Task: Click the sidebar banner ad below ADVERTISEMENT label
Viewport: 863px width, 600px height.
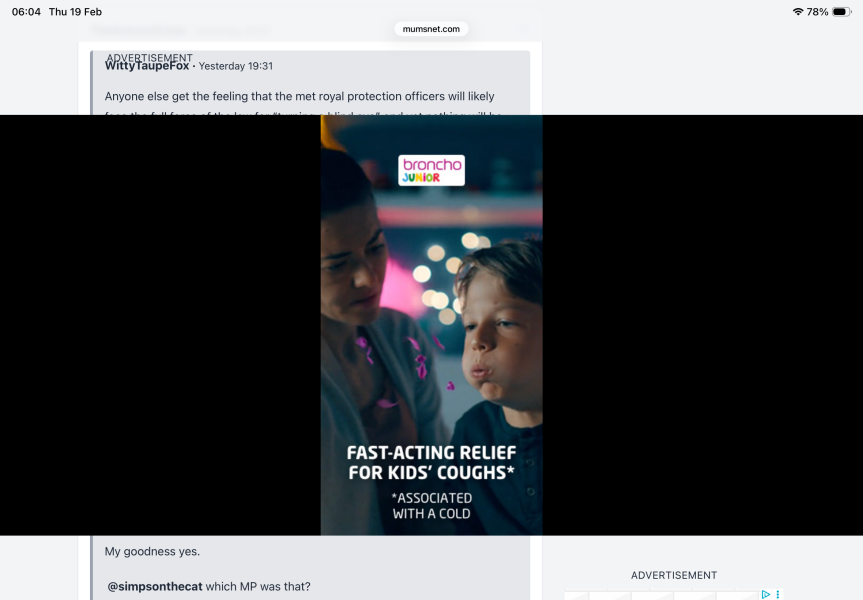Action: click(x=672, y=595)
